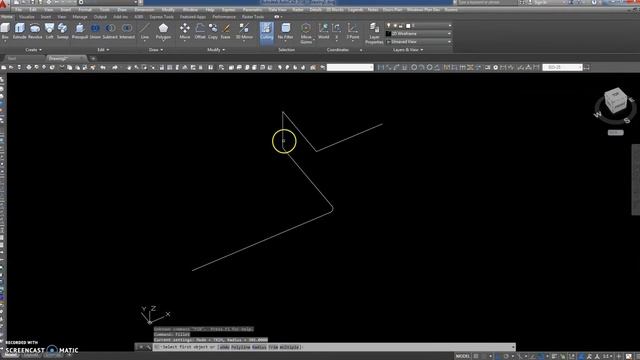Viewport: 640px width, 360px height.
Task: Open the workspace dropdown in title bar
Action: click(108, 2)
